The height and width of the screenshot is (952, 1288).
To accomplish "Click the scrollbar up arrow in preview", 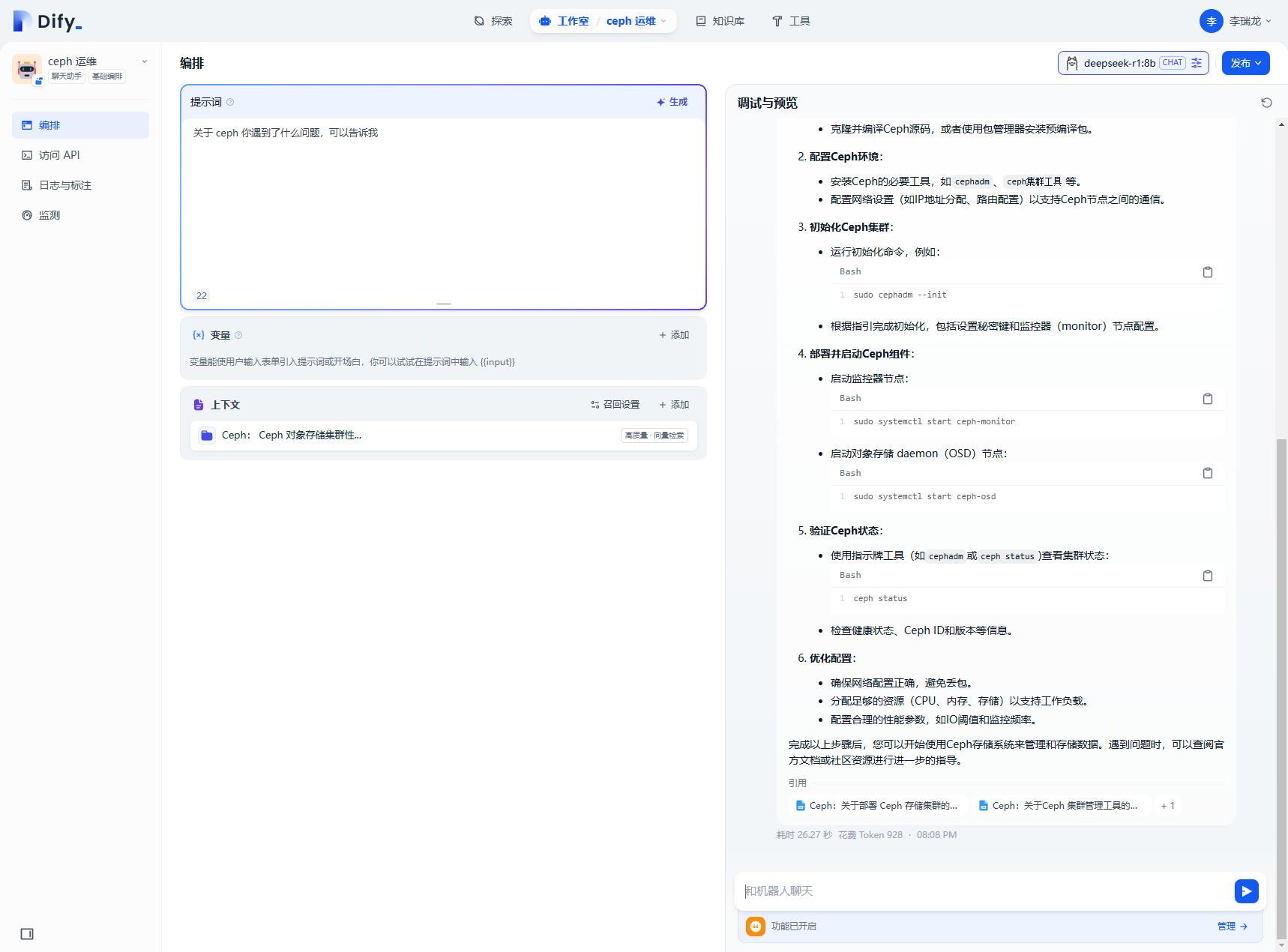I will click(1281, 124).
